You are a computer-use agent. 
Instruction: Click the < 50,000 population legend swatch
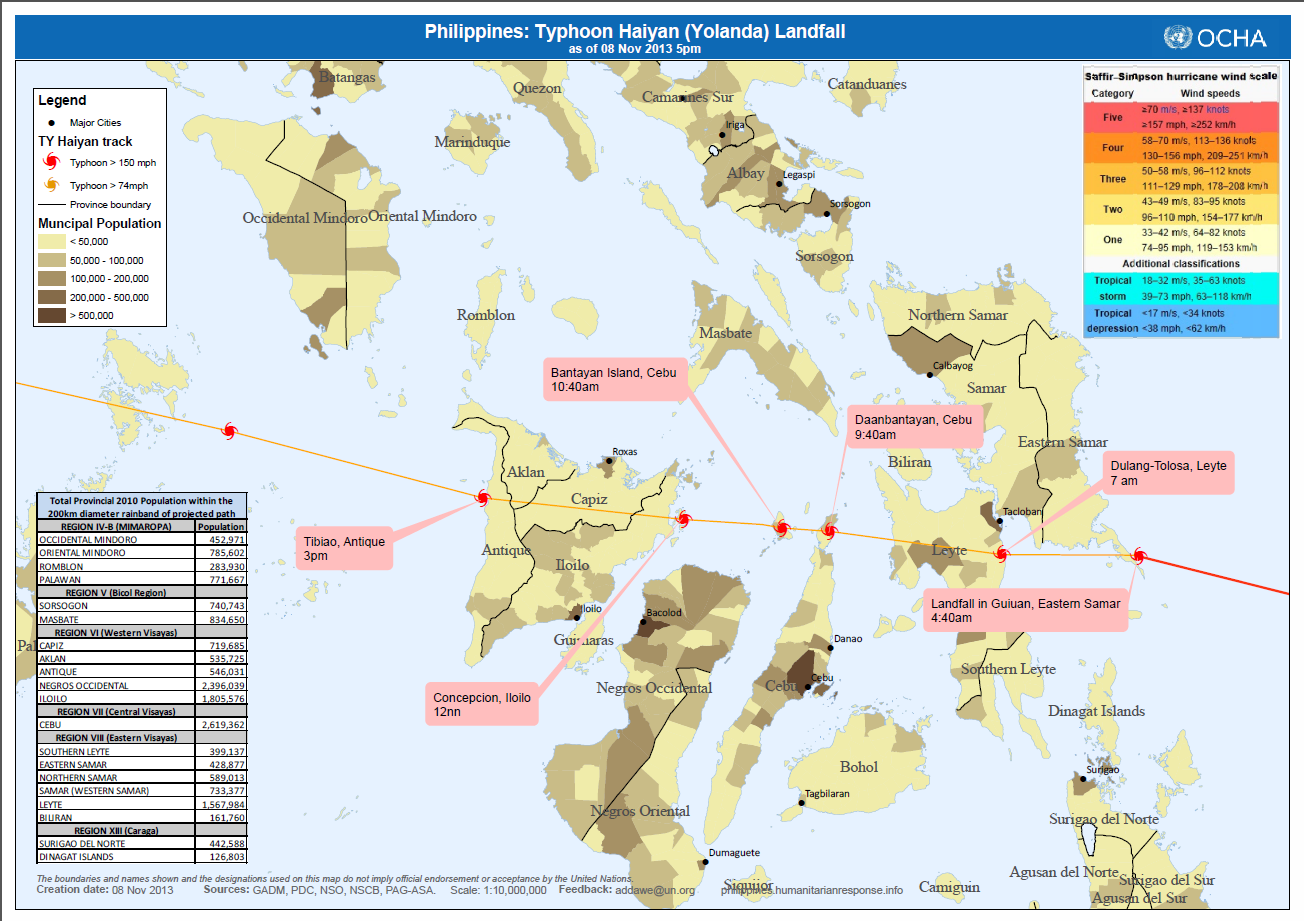click(x=50, y=242)
